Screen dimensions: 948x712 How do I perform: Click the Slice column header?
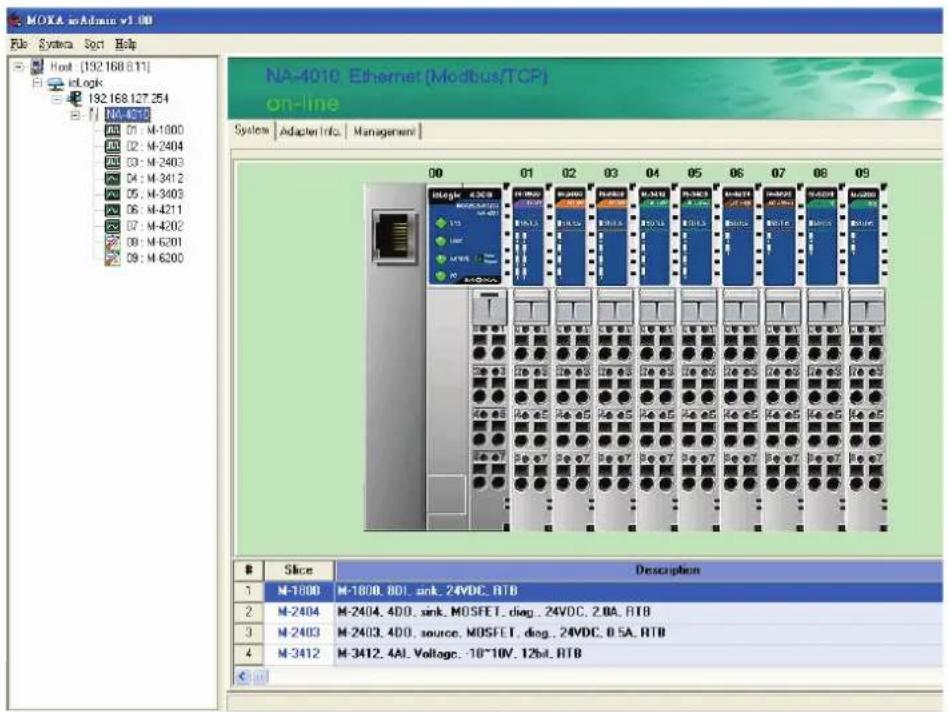coord(299,570)
